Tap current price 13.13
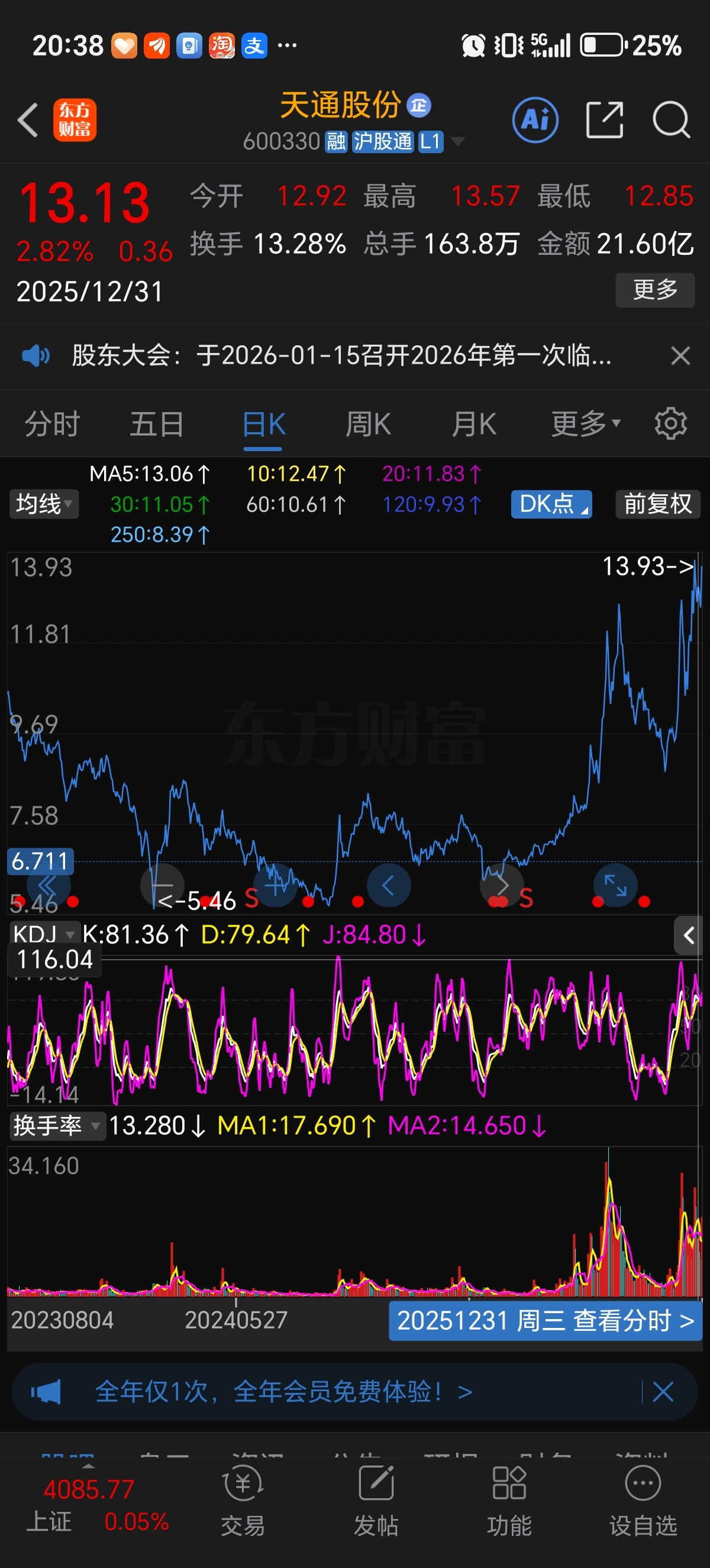The height and width of the screenshot is (1568, 710). click(84, 203)
